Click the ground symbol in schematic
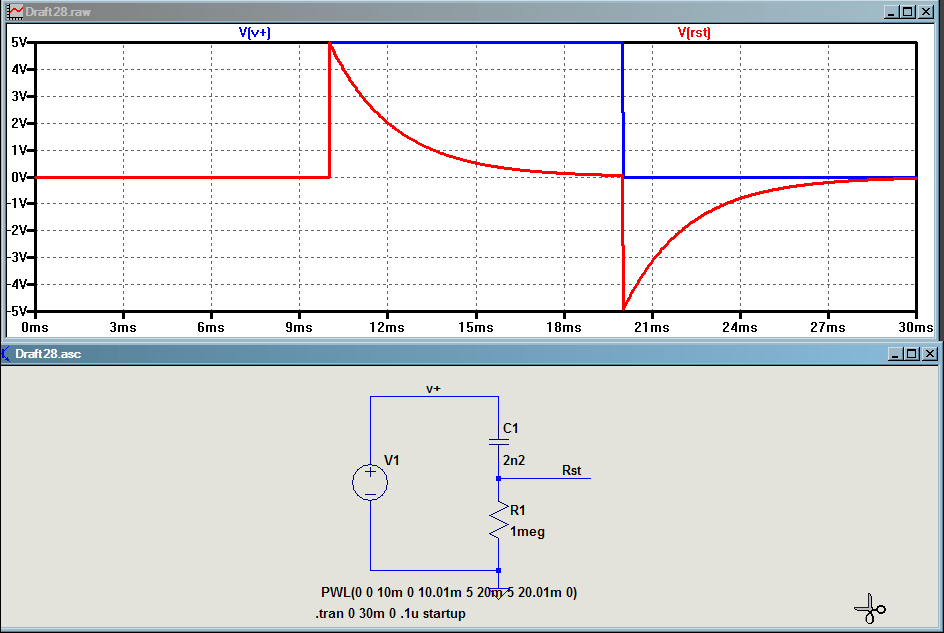Screen dimensions: 944x633 coord(498,593)
